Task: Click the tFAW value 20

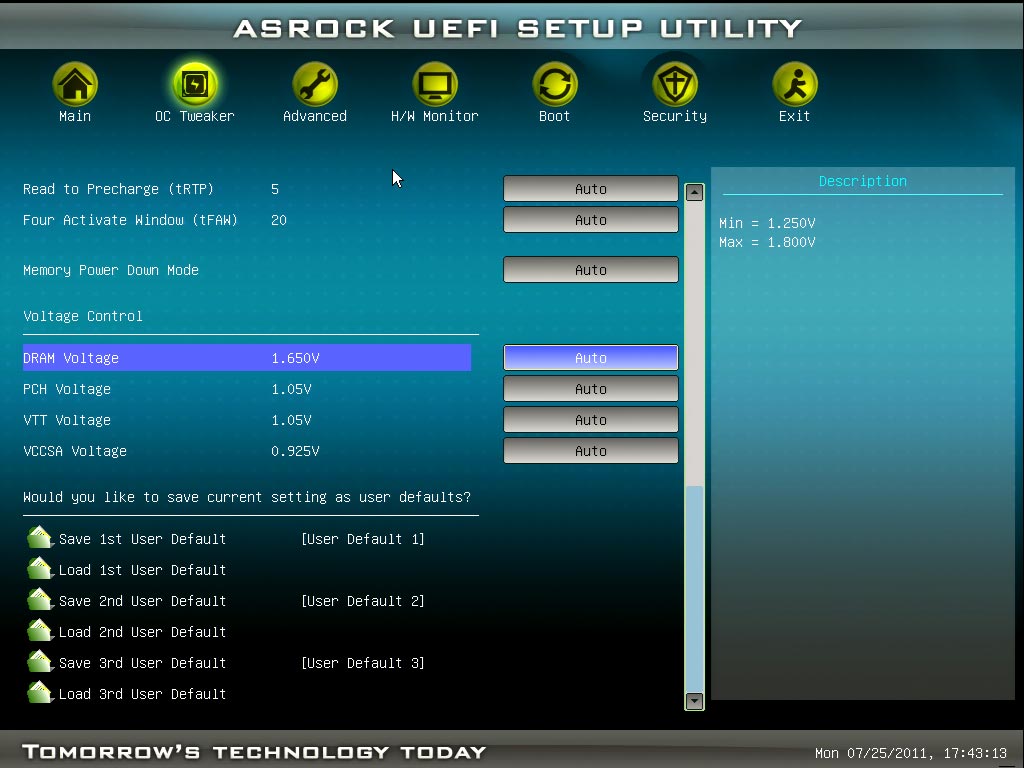Action: pos(279,220)
